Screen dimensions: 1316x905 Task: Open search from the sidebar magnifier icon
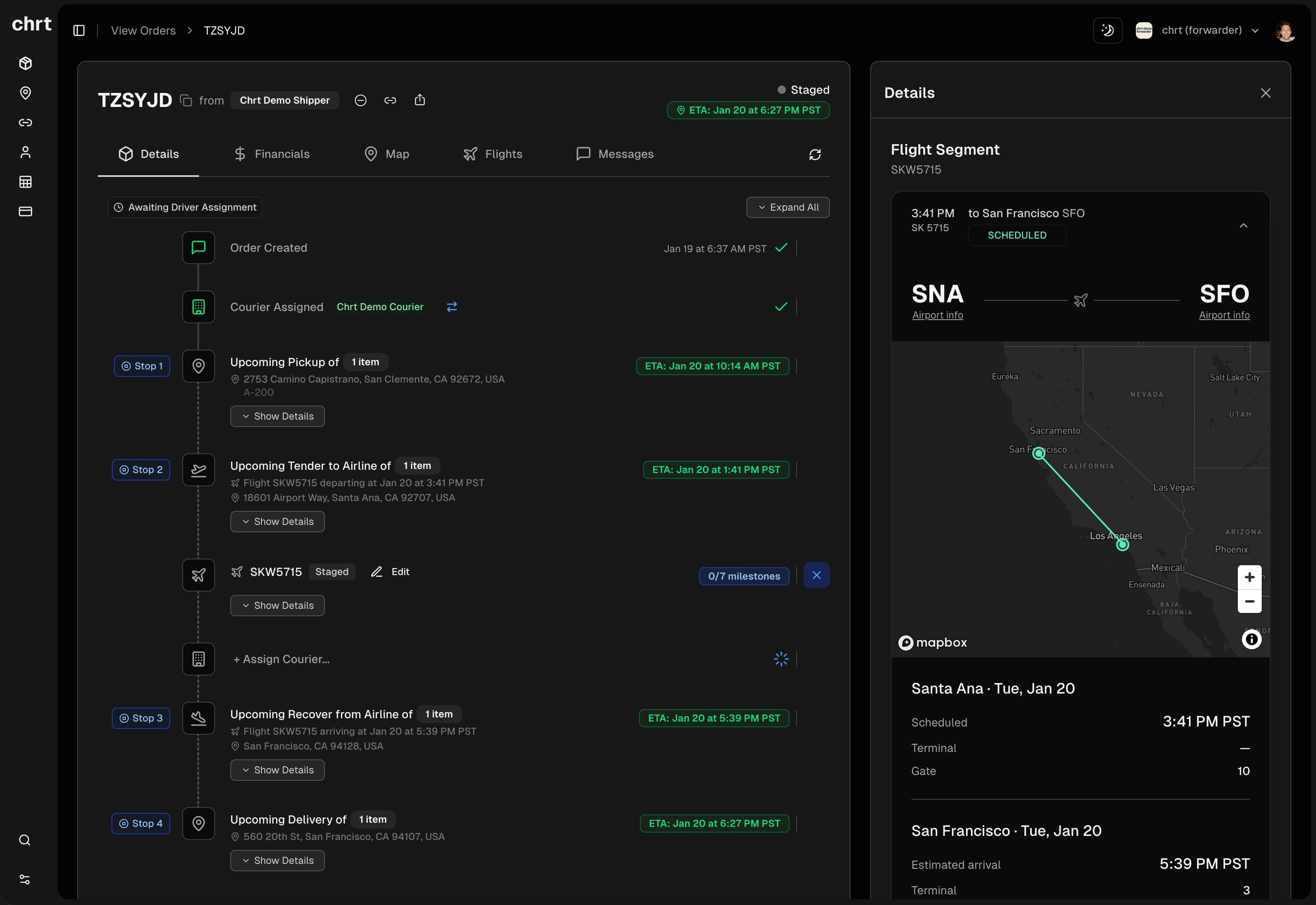pyautogui.click(x=25, y=840)
